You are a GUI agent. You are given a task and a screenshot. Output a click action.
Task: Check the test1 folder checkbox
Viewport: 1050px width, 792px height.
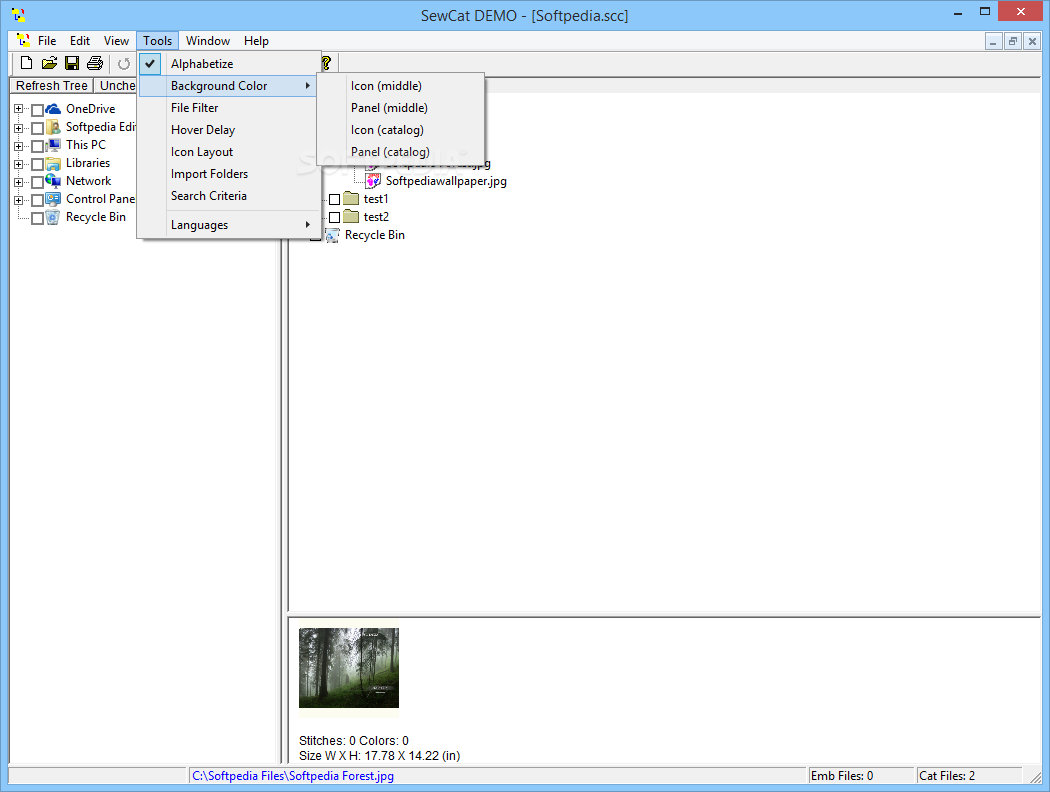334,200
